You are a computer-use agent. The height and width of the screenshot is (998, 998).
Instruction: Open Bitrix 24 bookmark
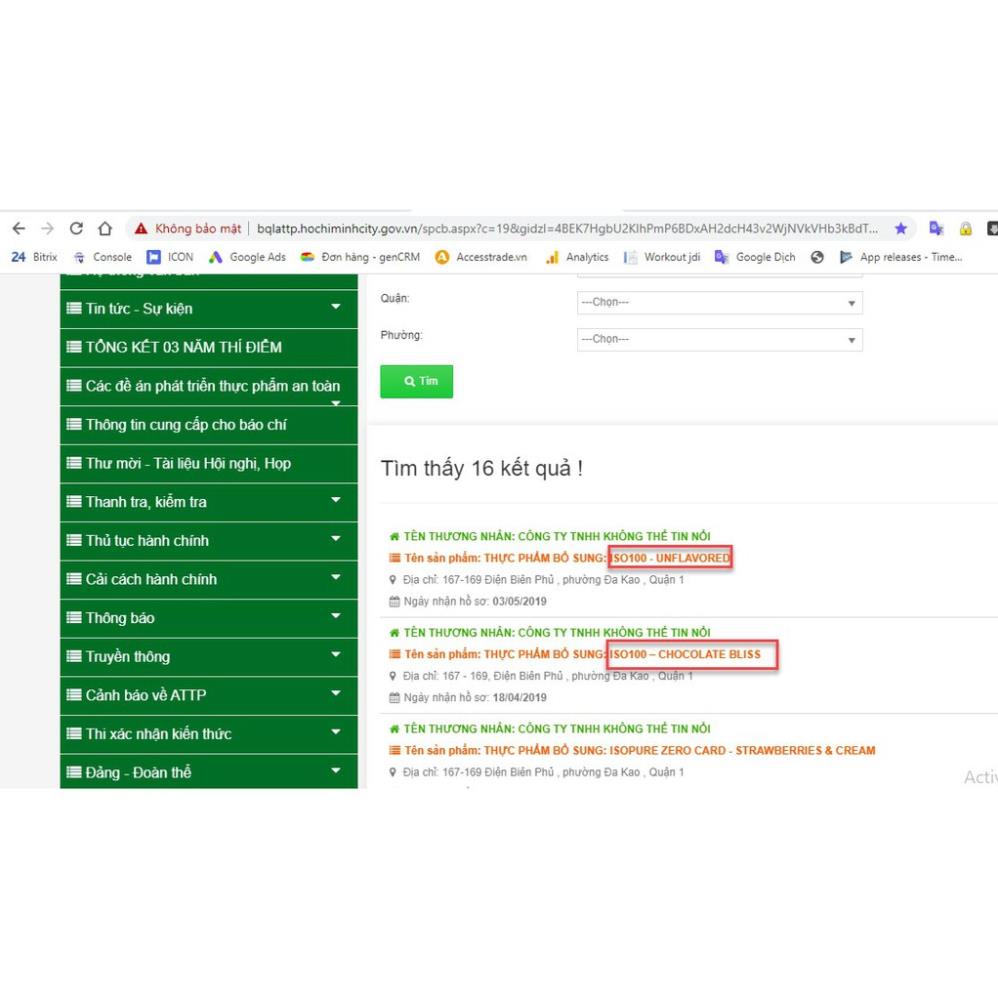(x=34, y=257)
